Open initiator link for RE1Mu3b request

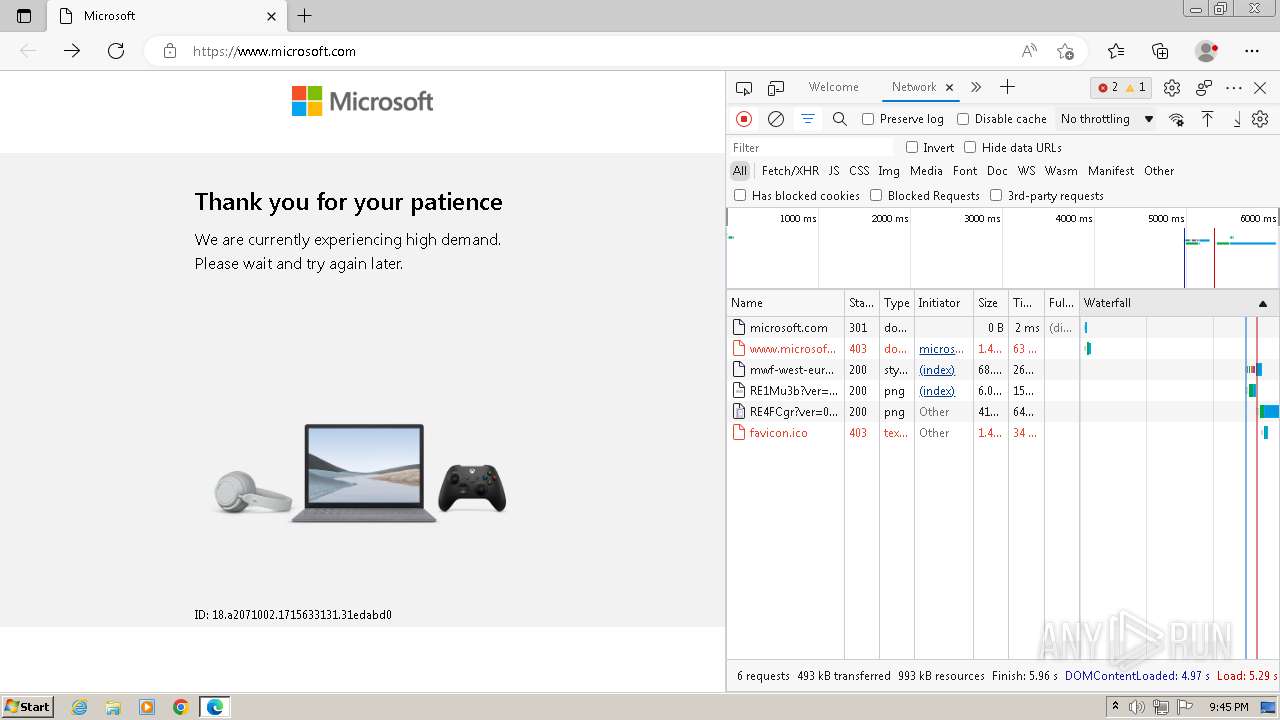[937, 391]
